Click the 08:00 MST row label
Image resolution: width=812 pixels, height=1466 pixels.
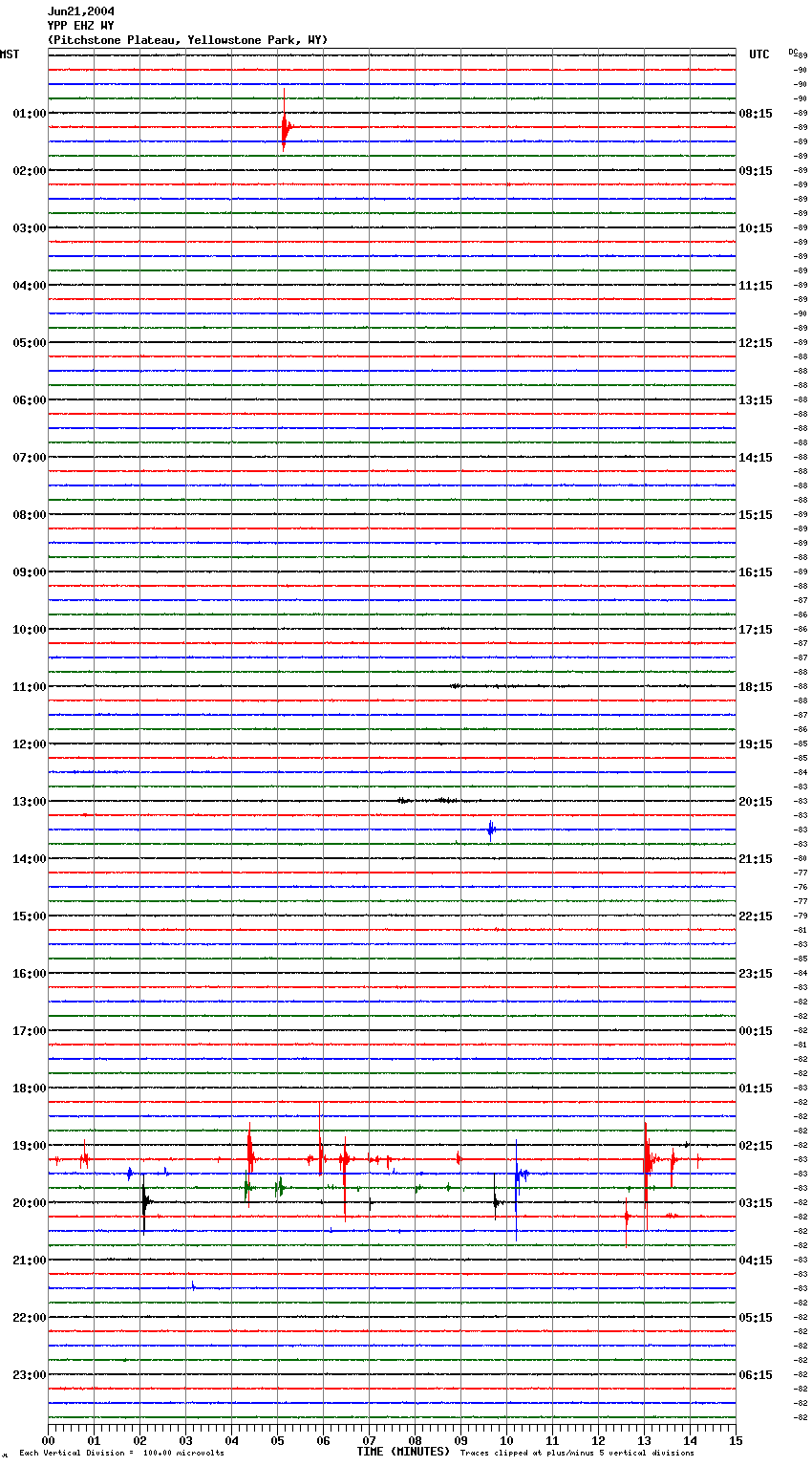(x=30, y=515)
